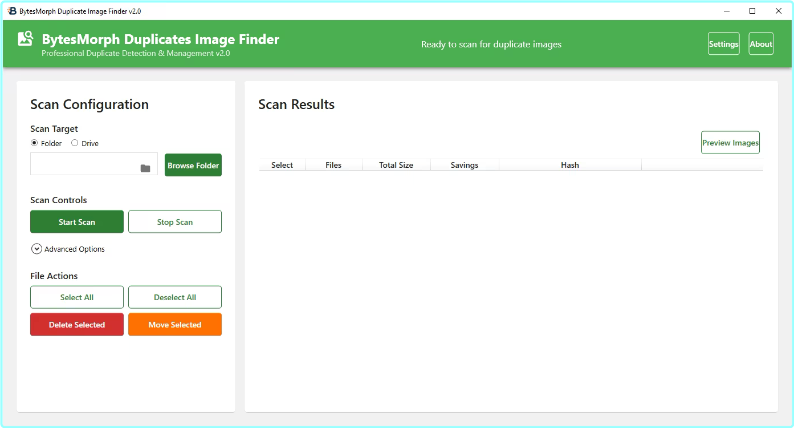794x428 pixels.
Task: Click the folder icon in path field
Action: pyautogui.click(x=145, y=168)
